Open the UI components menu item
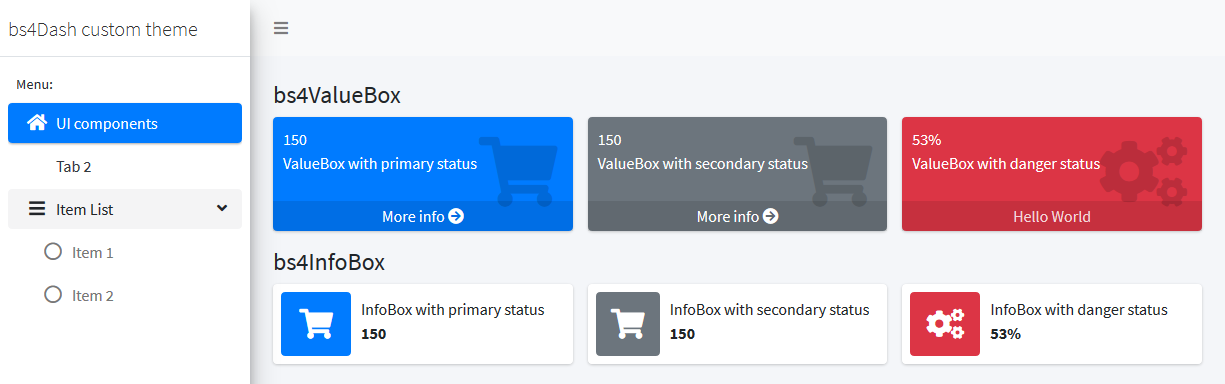This screenshot has height=384, width=1225. (125, 123)
